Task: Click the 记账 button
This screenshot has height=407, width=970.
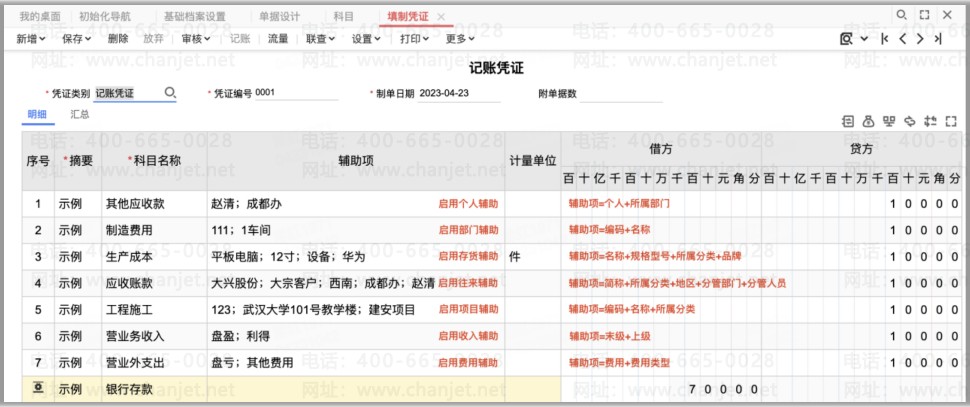Action: [x=240, y=39]
